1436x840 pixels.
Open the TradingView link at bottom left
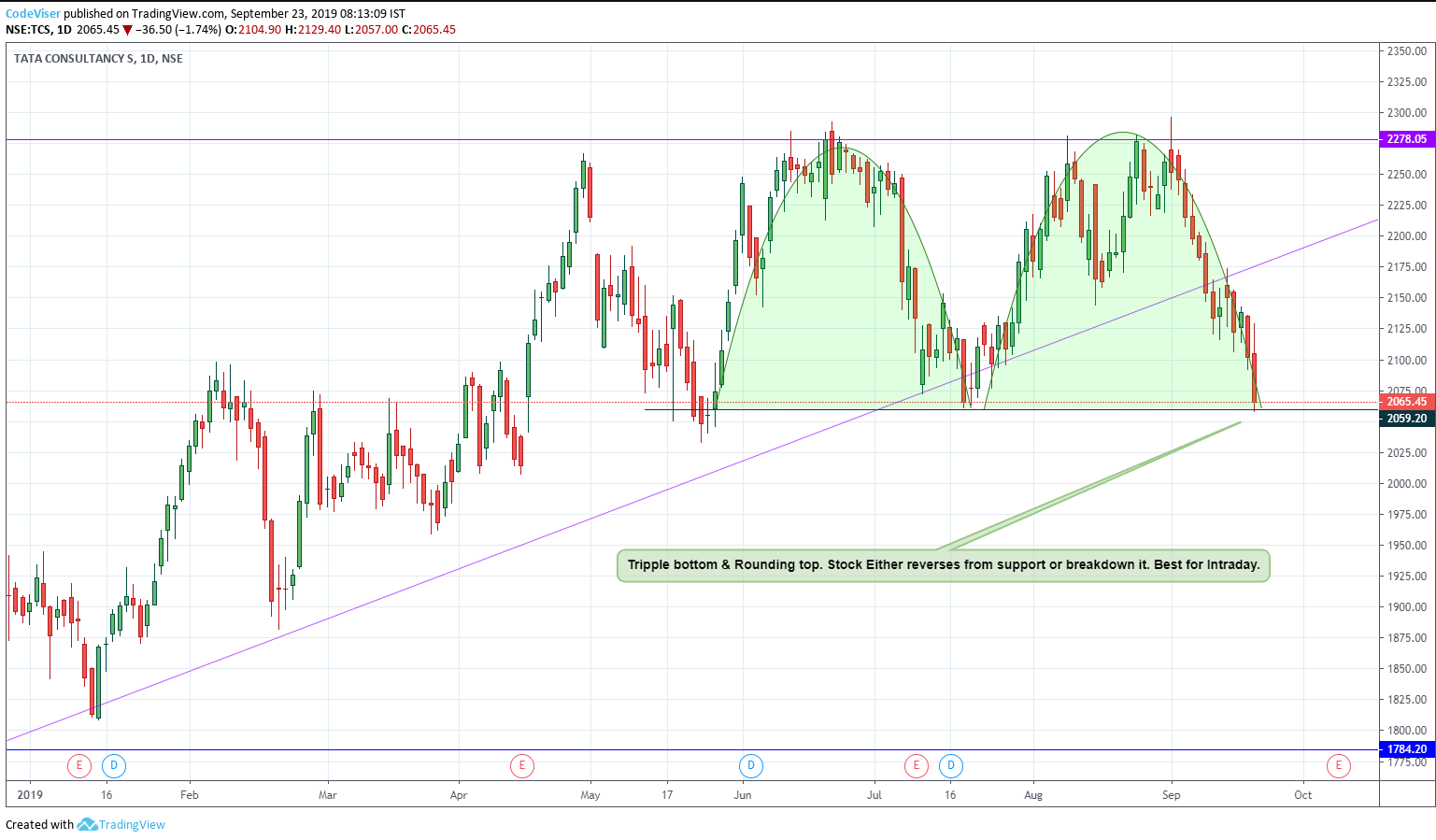pyautogui.click(x=132, y=824)
